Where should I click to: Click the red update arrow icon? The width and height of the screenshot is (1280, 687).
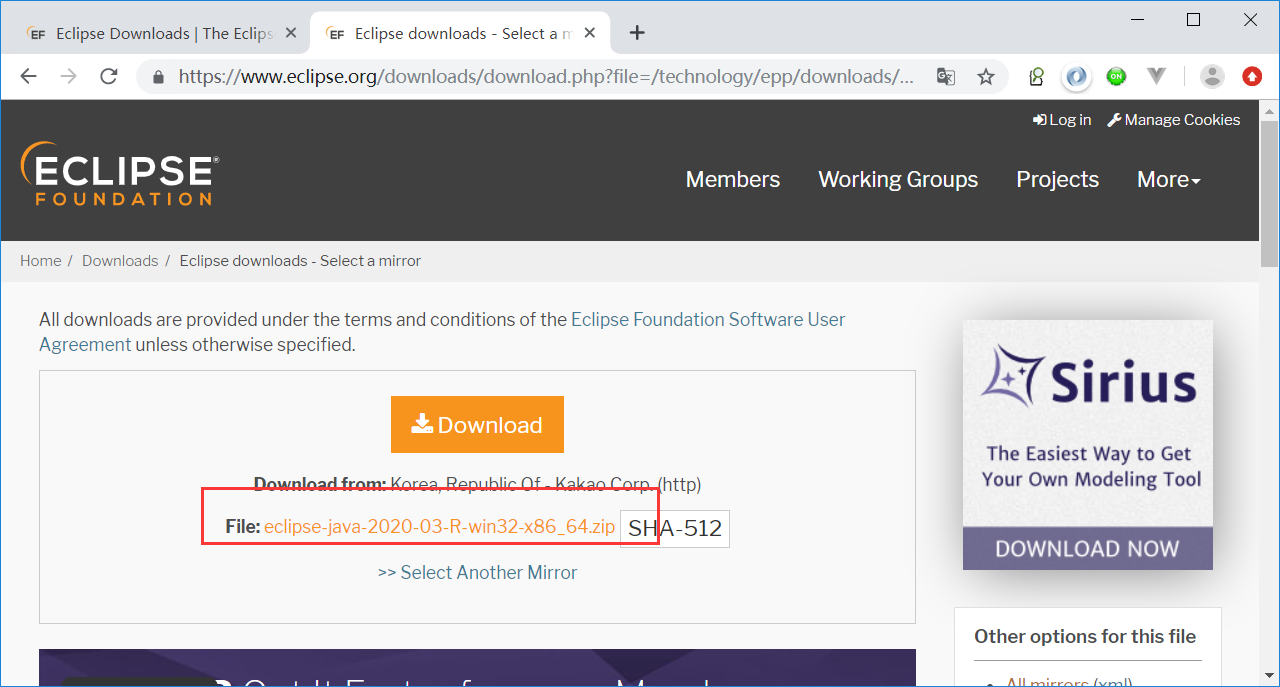[x=1252, y=76]
